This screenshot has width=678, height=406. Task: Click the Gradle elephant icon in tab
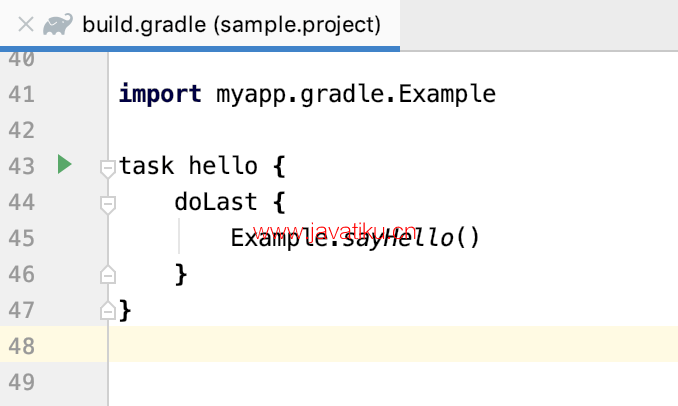58,24
